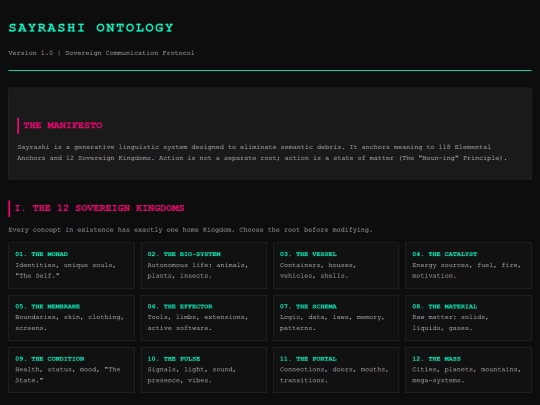Select the 02. THE BIO-SYSTEM card
The width and height of the screenshot is (540, 405).
click(x=204, y=265)
